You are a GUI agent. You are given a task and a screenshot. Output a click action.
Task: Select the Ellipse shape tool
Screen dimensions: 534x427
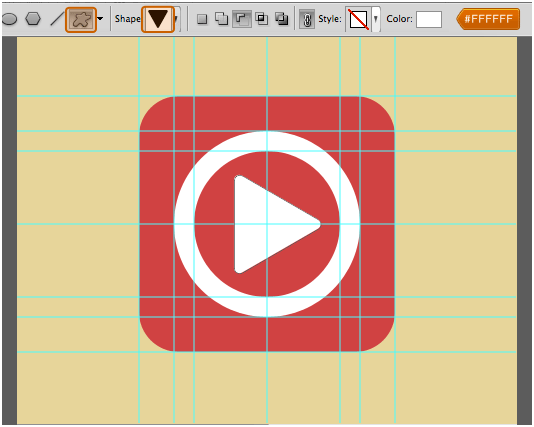coord(9,19)
